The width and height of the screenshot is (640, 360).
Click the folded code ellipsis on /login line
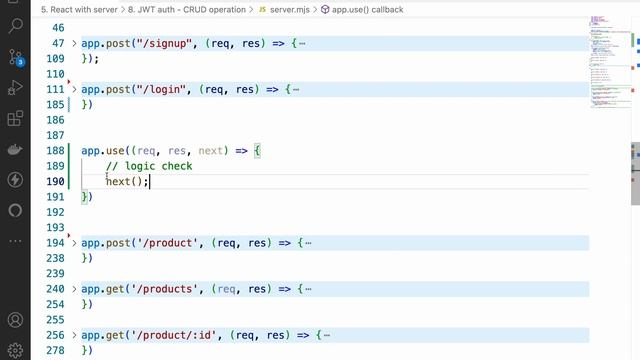tap(296, 90)
